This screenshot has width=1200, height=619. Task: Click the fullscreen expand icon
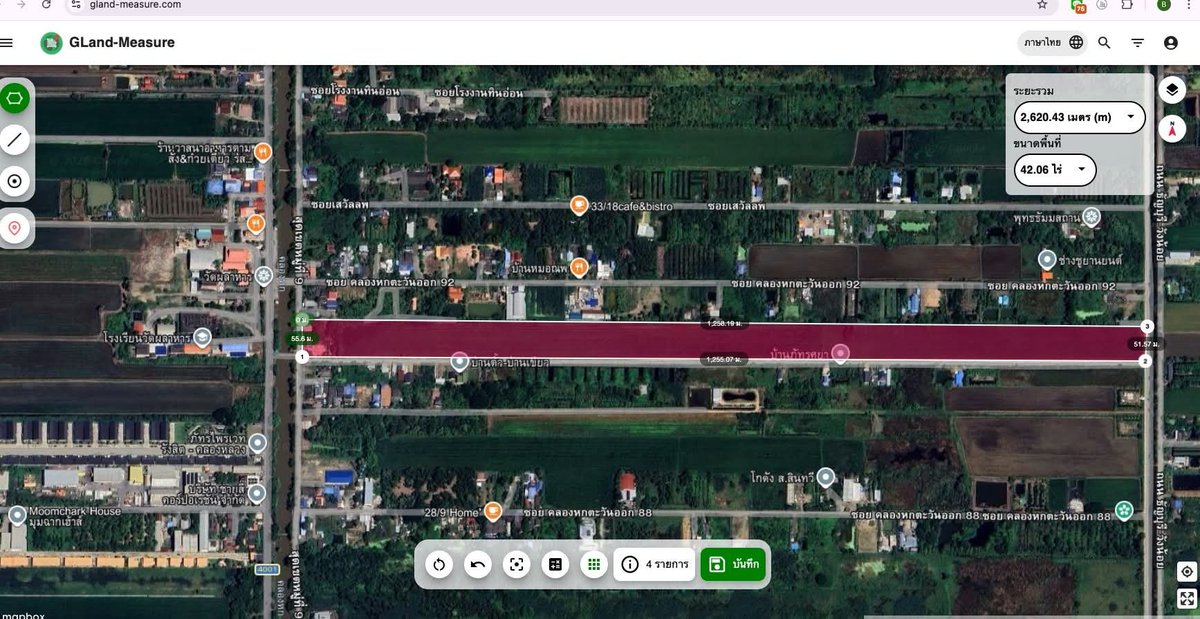coord(1187,598)
